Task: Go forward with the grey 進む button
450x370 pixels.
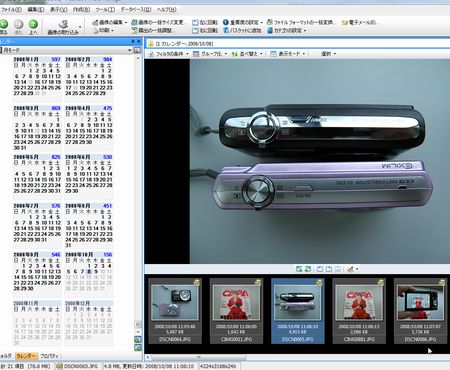Action: point(18,27)
